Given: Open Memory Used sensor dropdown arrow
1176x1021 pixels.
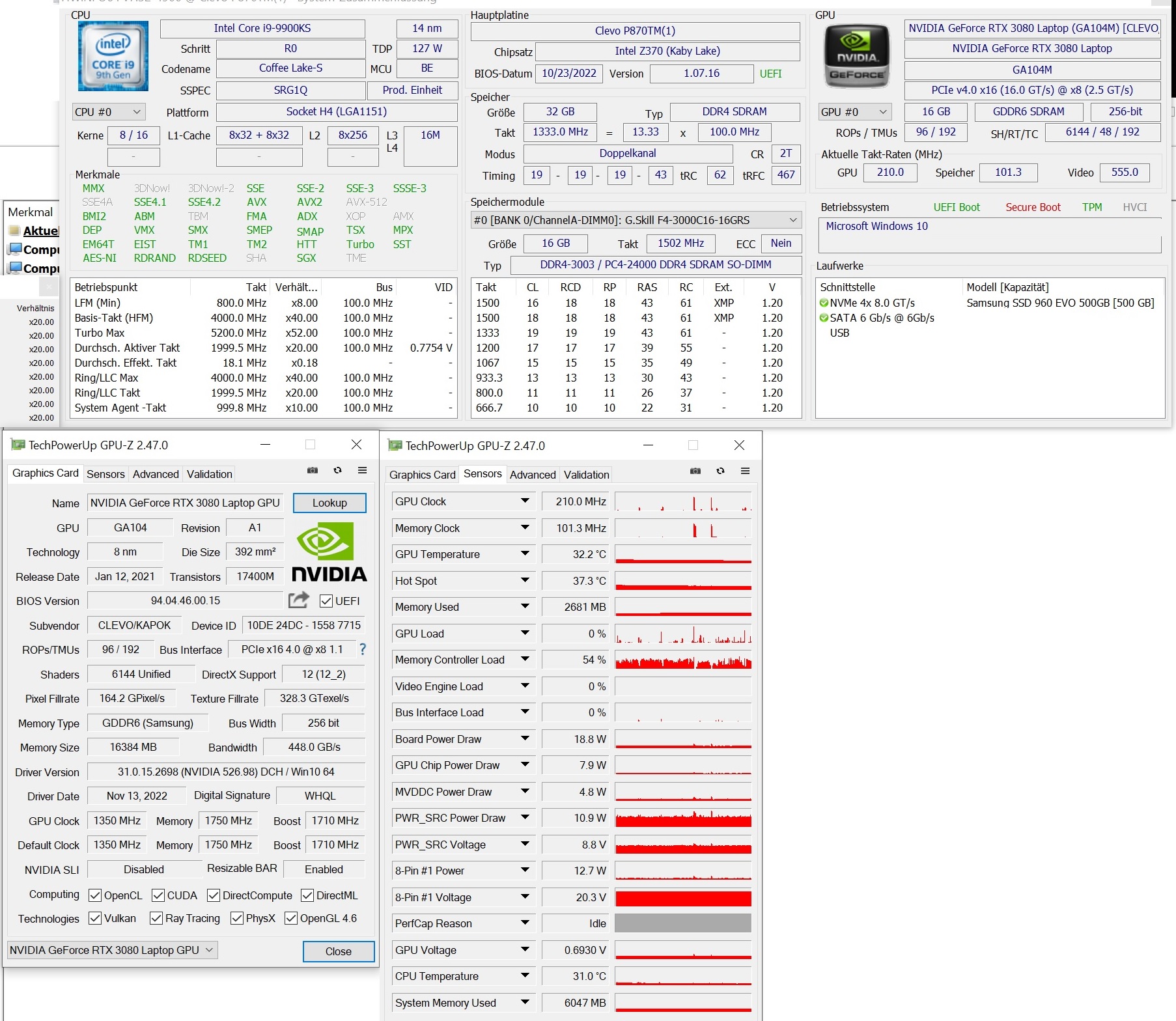Looking at the screenshot, I should point(525,606).
